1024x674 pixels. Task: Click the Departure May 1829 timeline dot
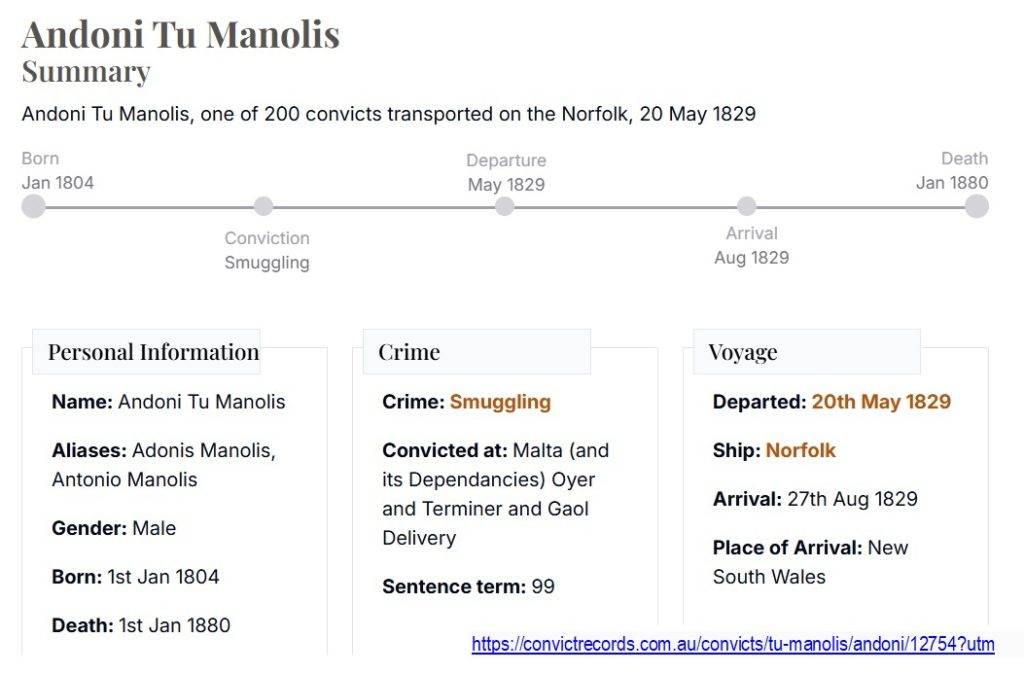(504, 206)
